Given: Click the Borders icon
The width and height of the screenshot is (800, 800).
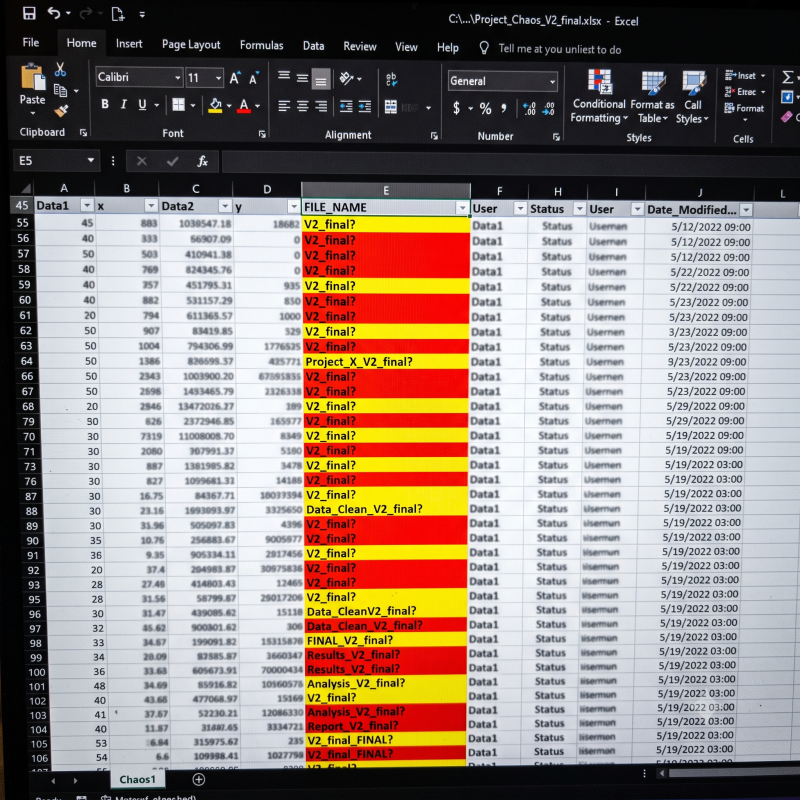Looking at the screenshot, I should click(179, 105).
